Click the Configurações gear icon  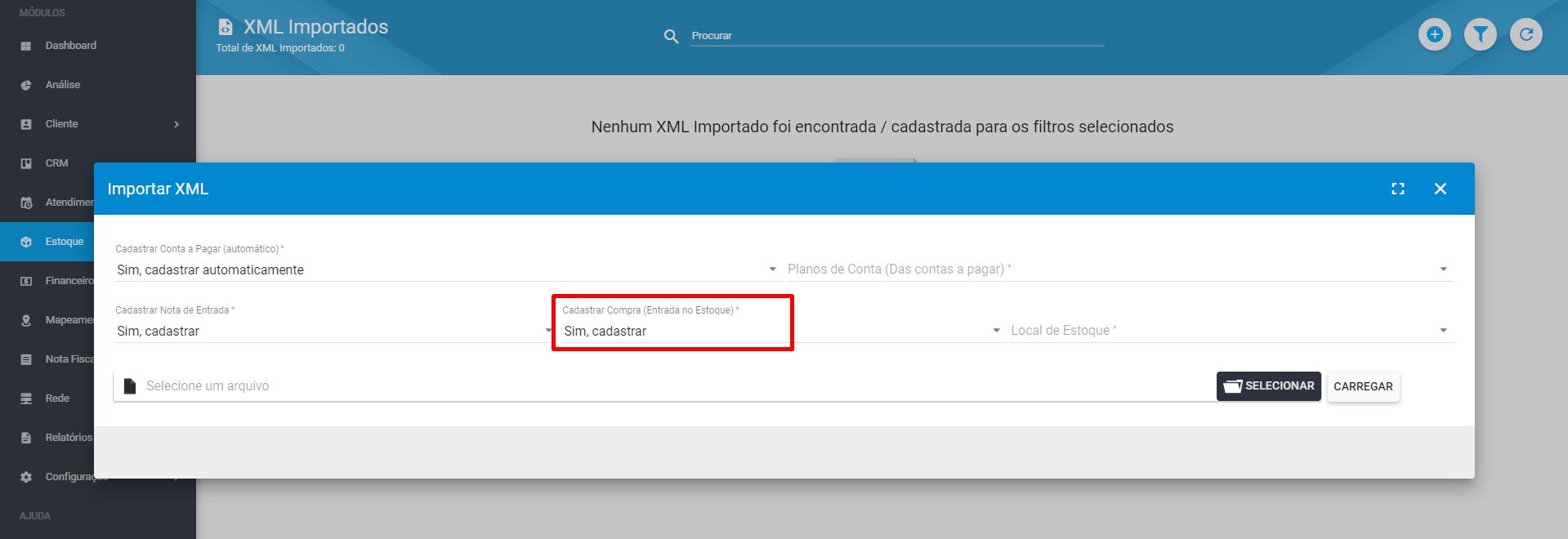click(x=26, y=477)
